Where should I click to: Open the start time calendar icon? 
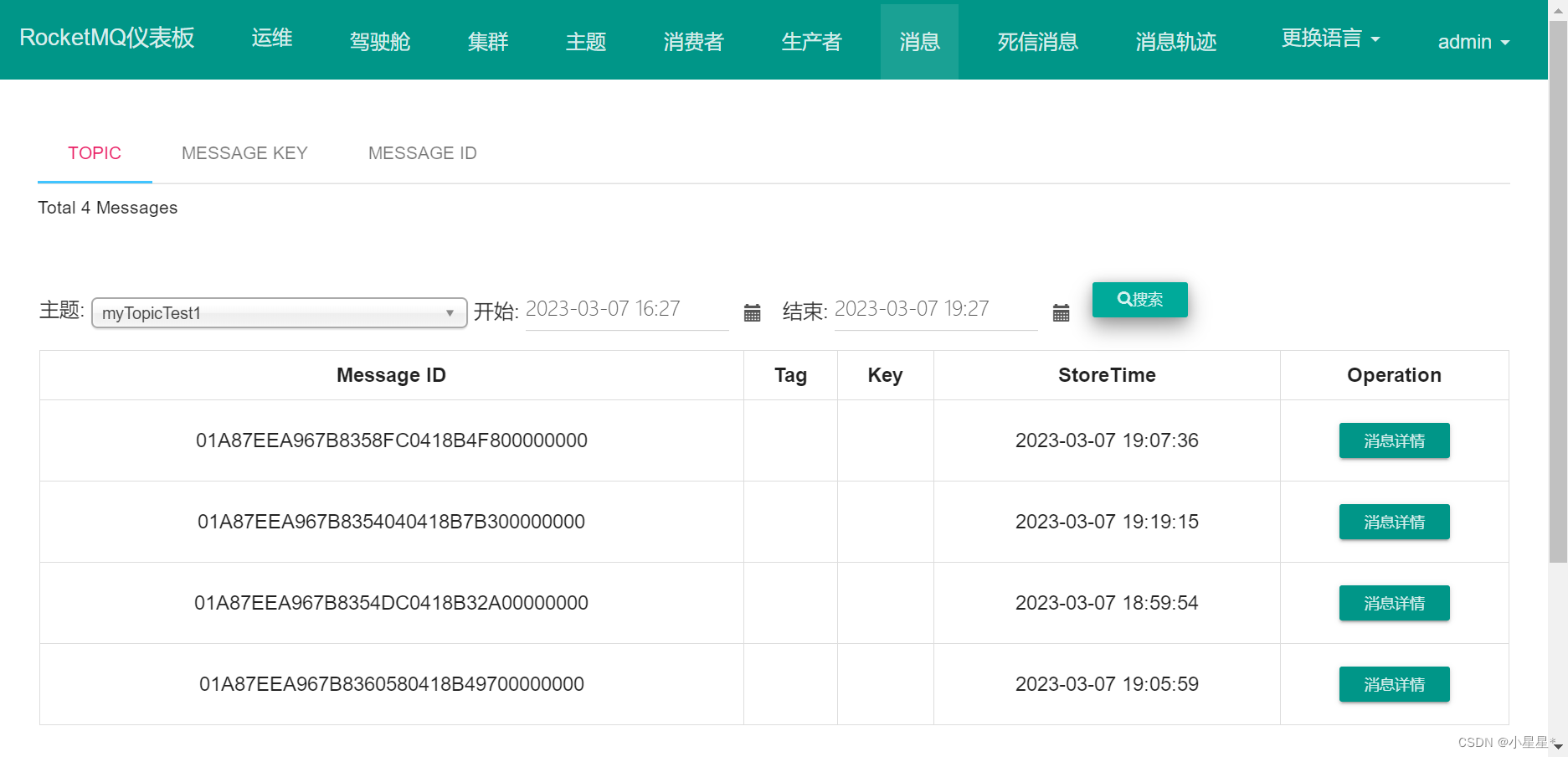click(752, 313)
